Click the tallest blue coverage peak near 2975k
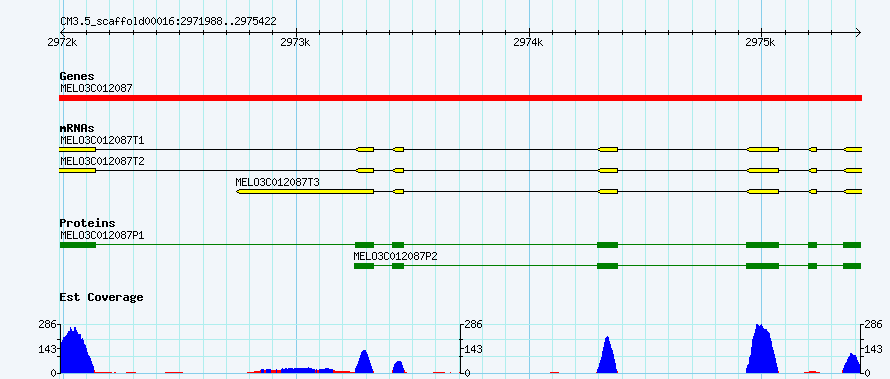The height and width of the screenshot is (379, 890). [x=761, y=349]
